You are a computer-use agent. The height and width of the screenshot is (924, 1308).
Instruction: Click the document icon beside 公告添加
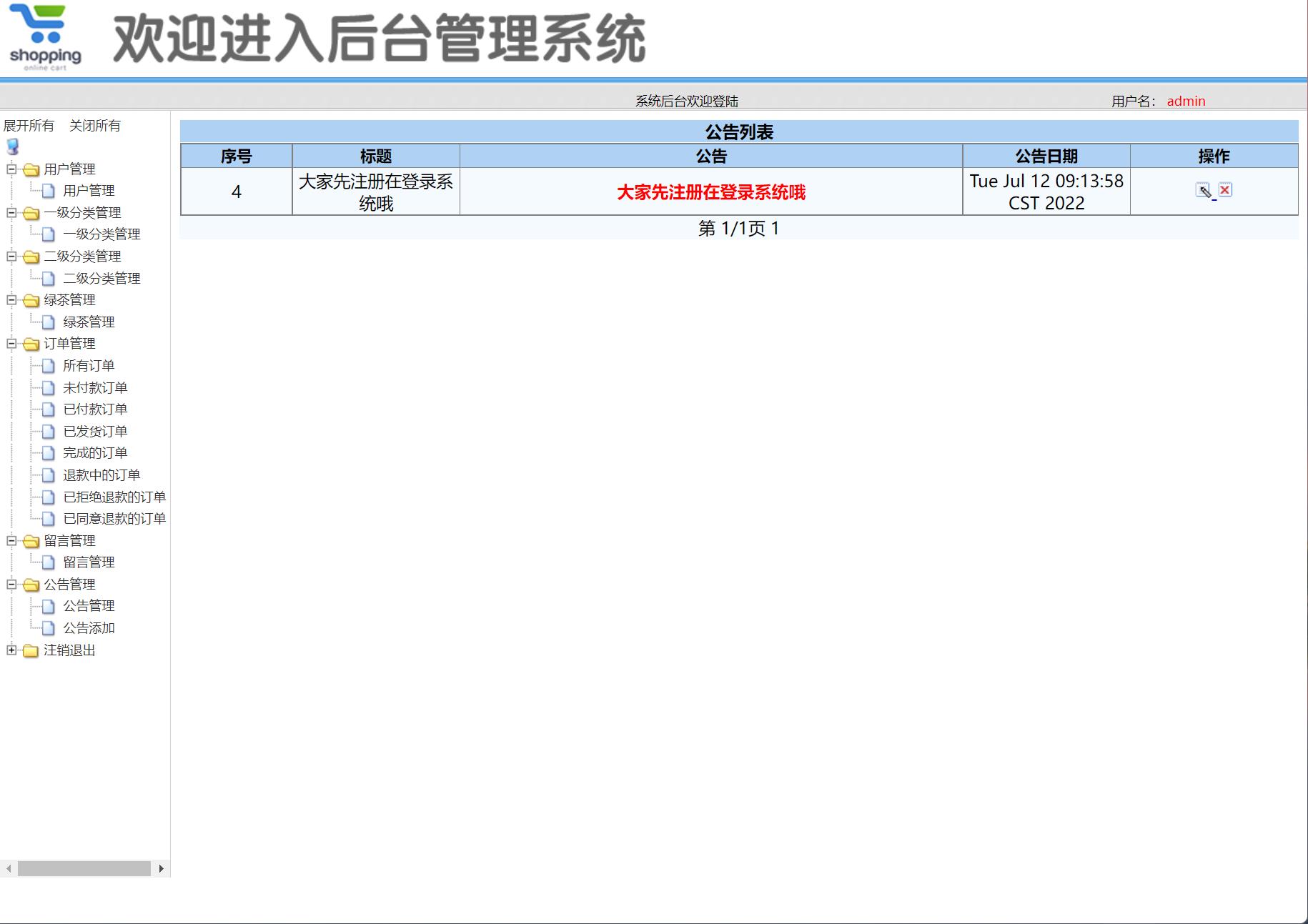[47, 628]
